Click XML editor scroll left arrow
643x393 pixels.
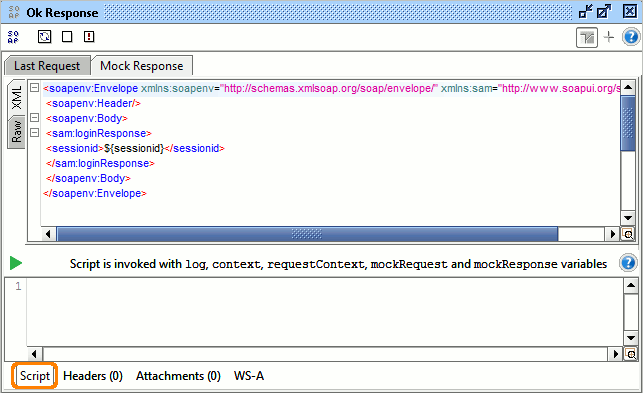48,234
